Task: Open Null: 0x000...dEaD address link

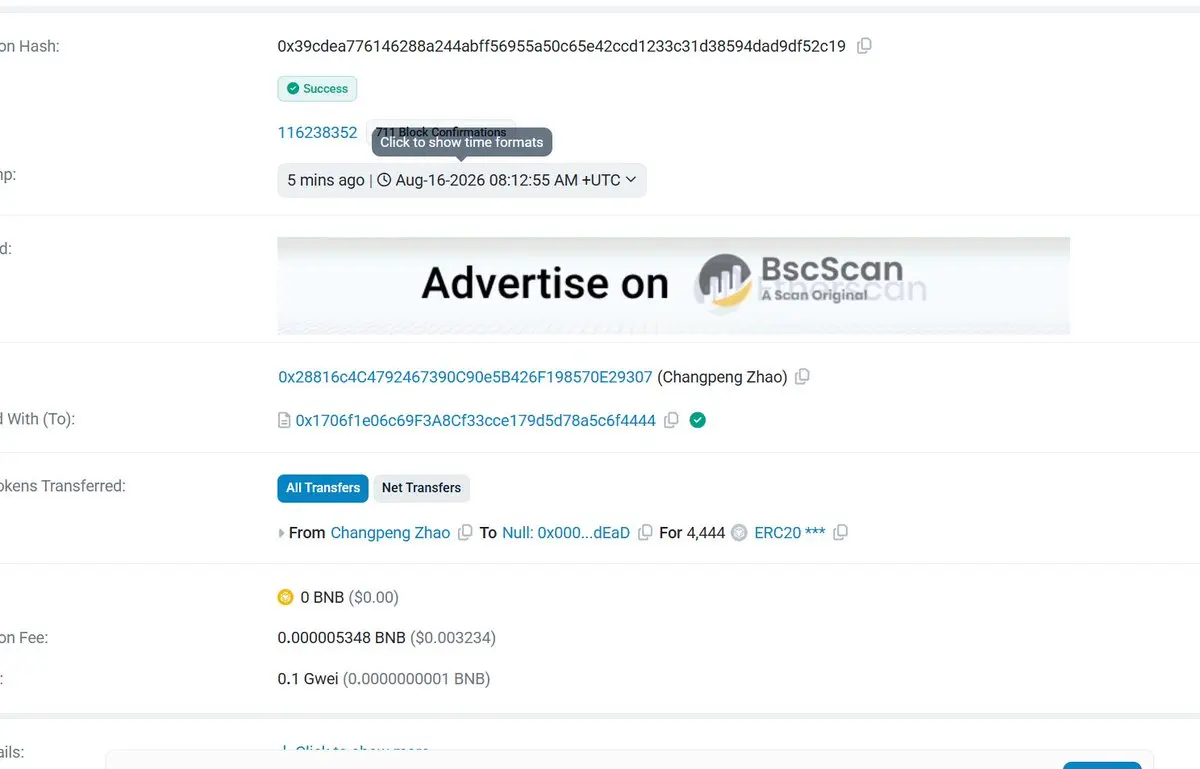Action: point(566,533)
